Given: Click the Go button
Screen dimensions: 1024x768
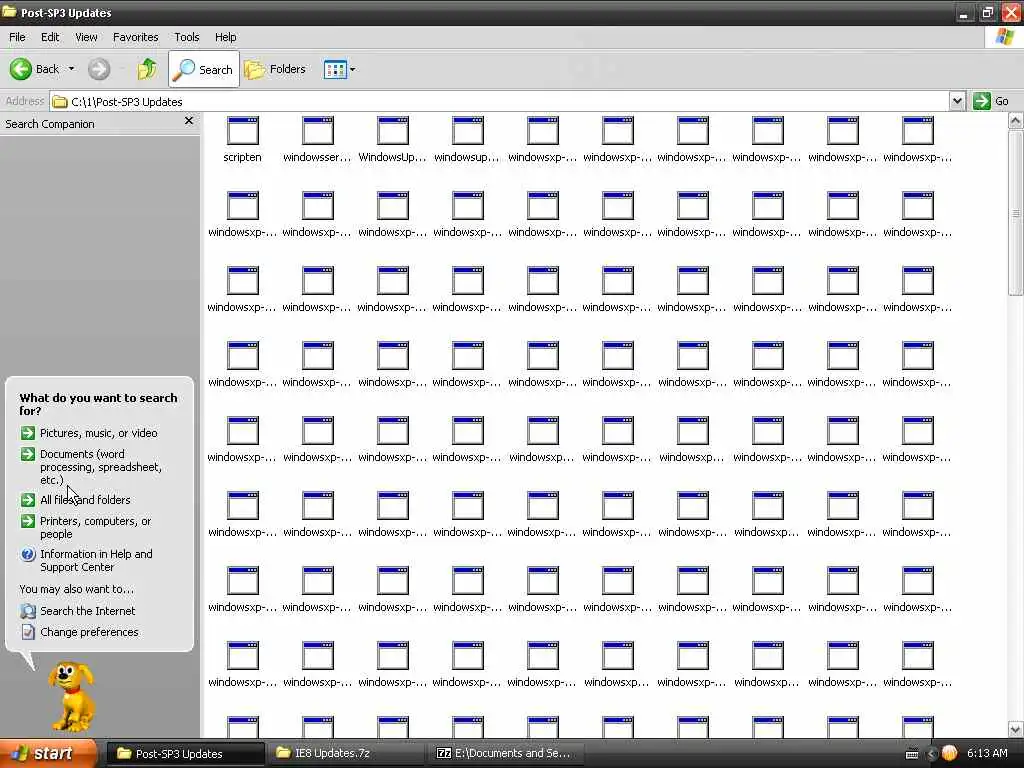Looking at the screenshot, I should [x=991, y=101].
